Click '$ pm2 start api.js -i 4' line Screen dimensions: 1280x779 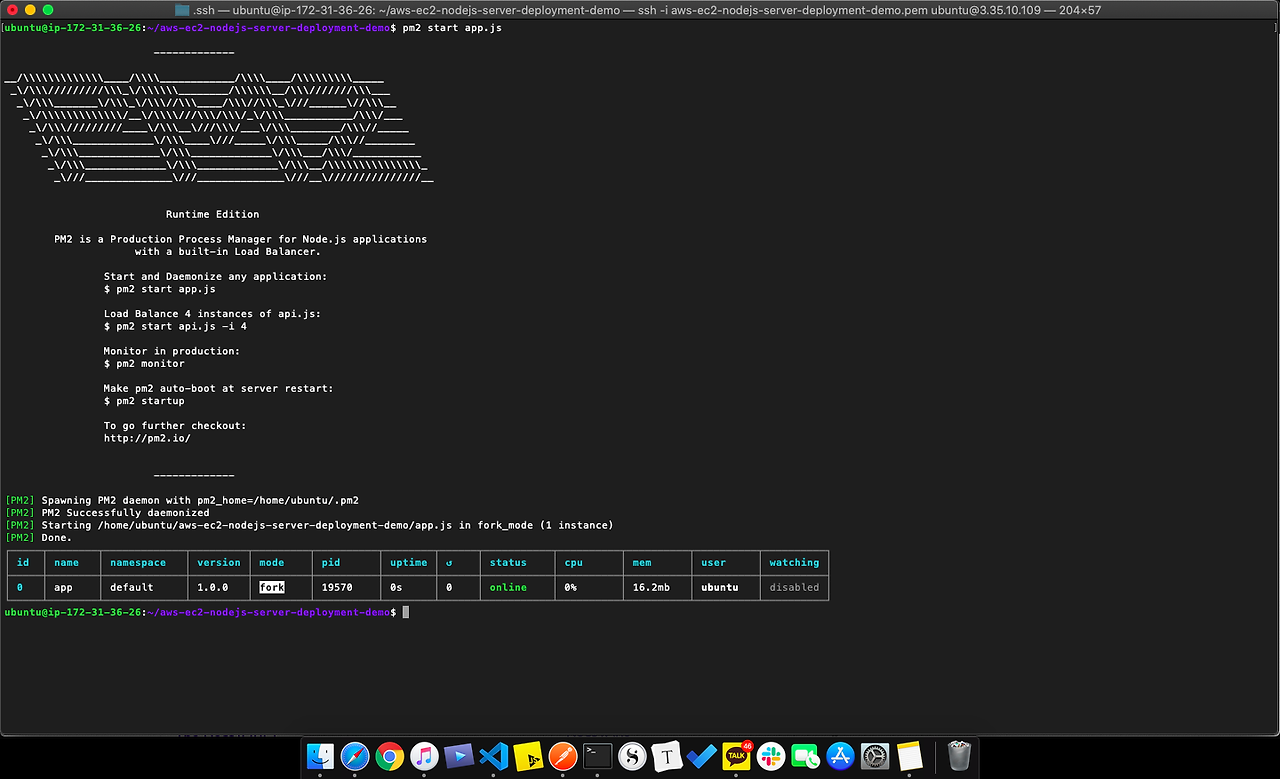tap(175, 326)
